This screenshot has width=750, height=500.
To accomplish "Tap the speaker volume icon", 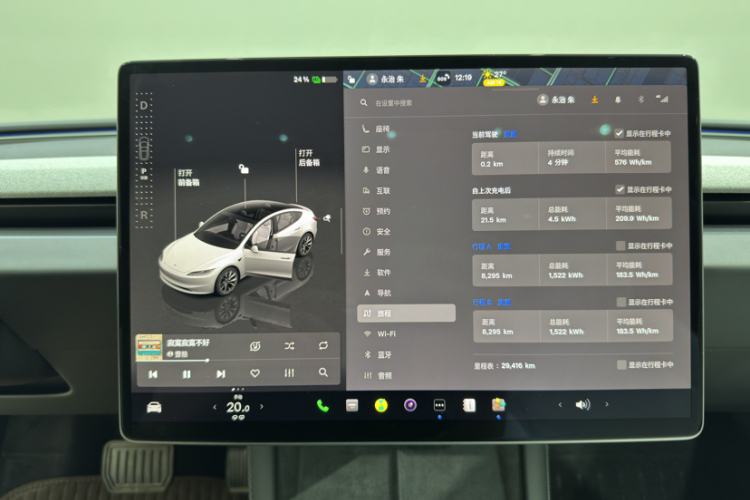I will click(x=583, y=405).
